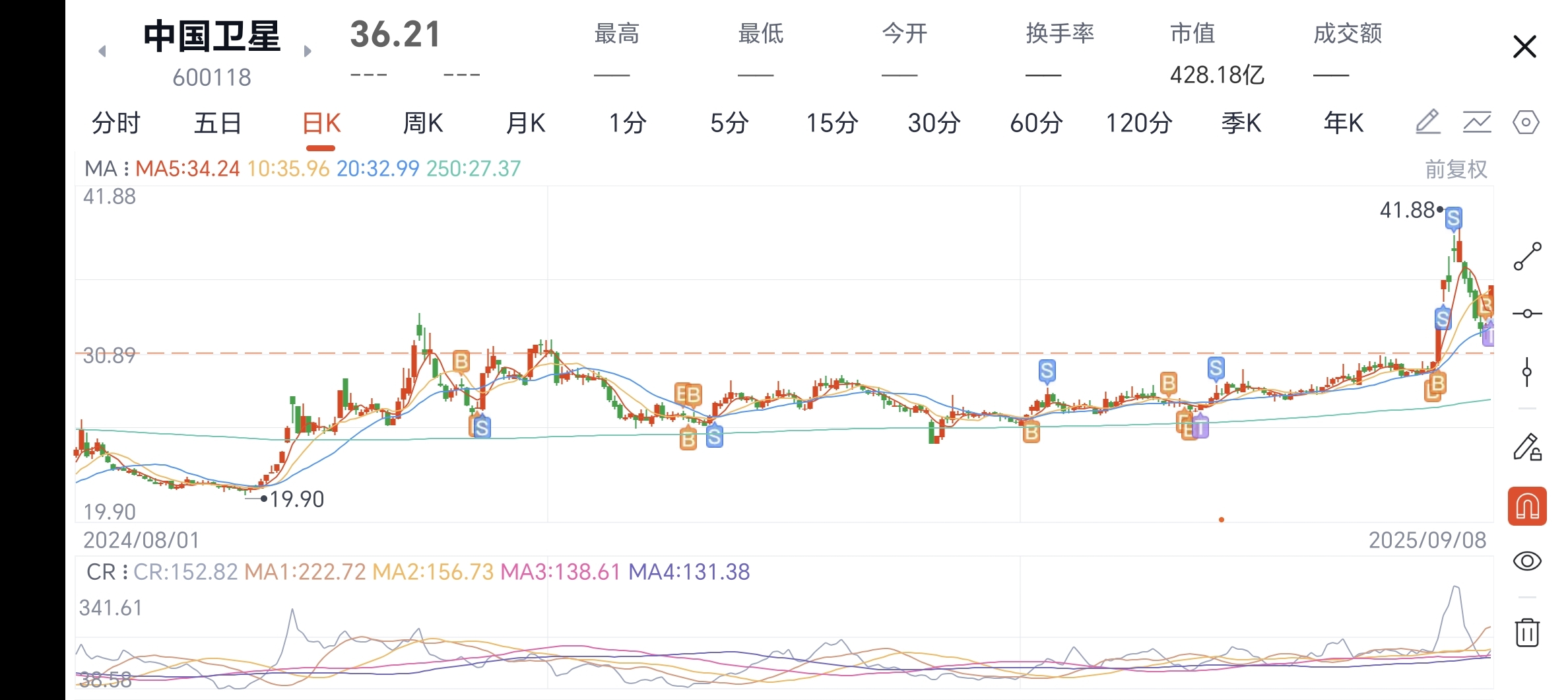Switch to 年K tab

pyautogui.click(x=1344, y=123)
